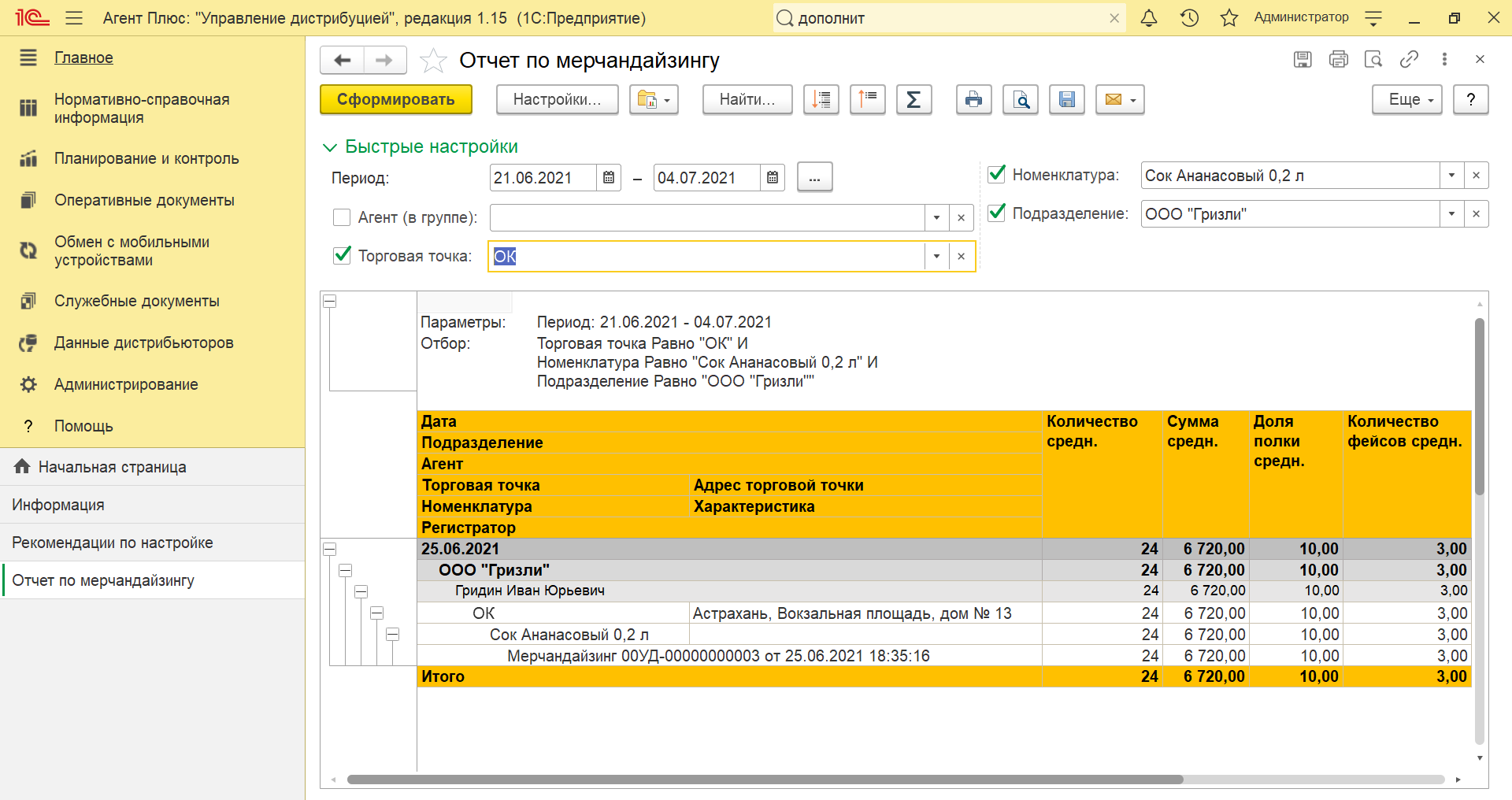This screenshot has height=800, width=1512.
Task: Clear the Подразделение field
Action: coord(1476,214)
